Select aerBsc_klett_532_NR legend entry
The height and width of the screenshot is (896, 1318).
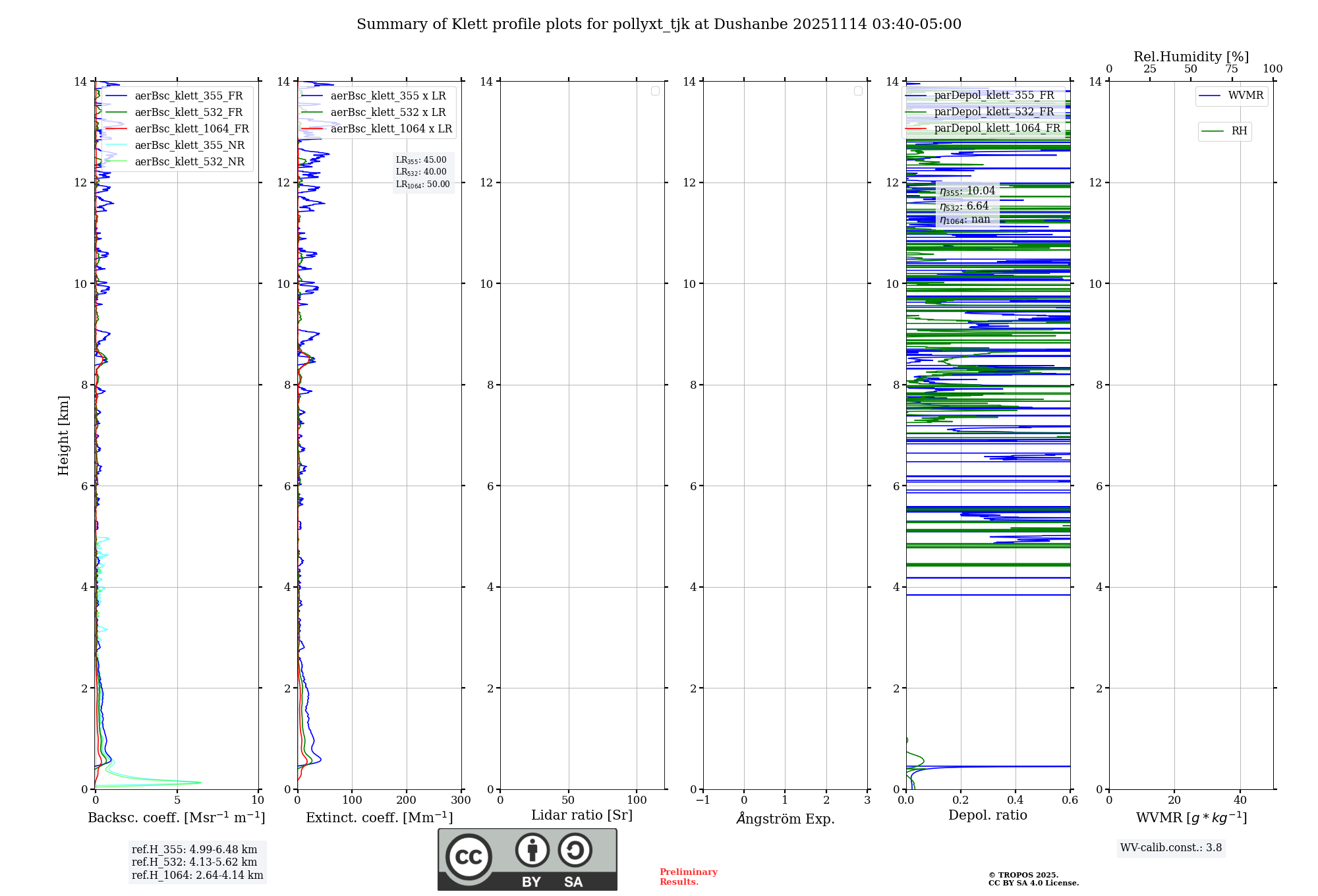tap(189, 162)
